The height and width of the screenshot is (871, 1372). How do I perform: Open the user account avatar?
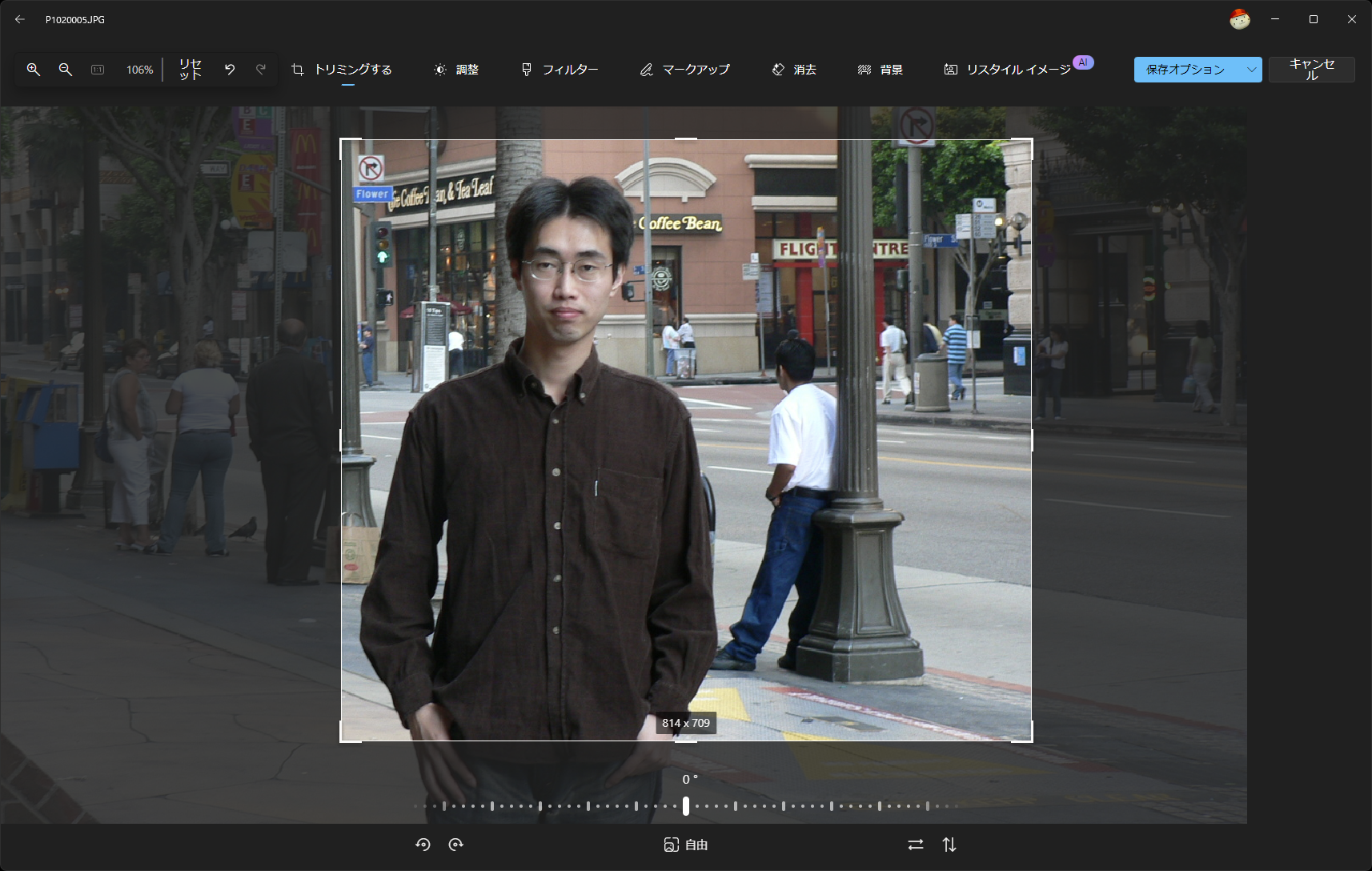1240,19
